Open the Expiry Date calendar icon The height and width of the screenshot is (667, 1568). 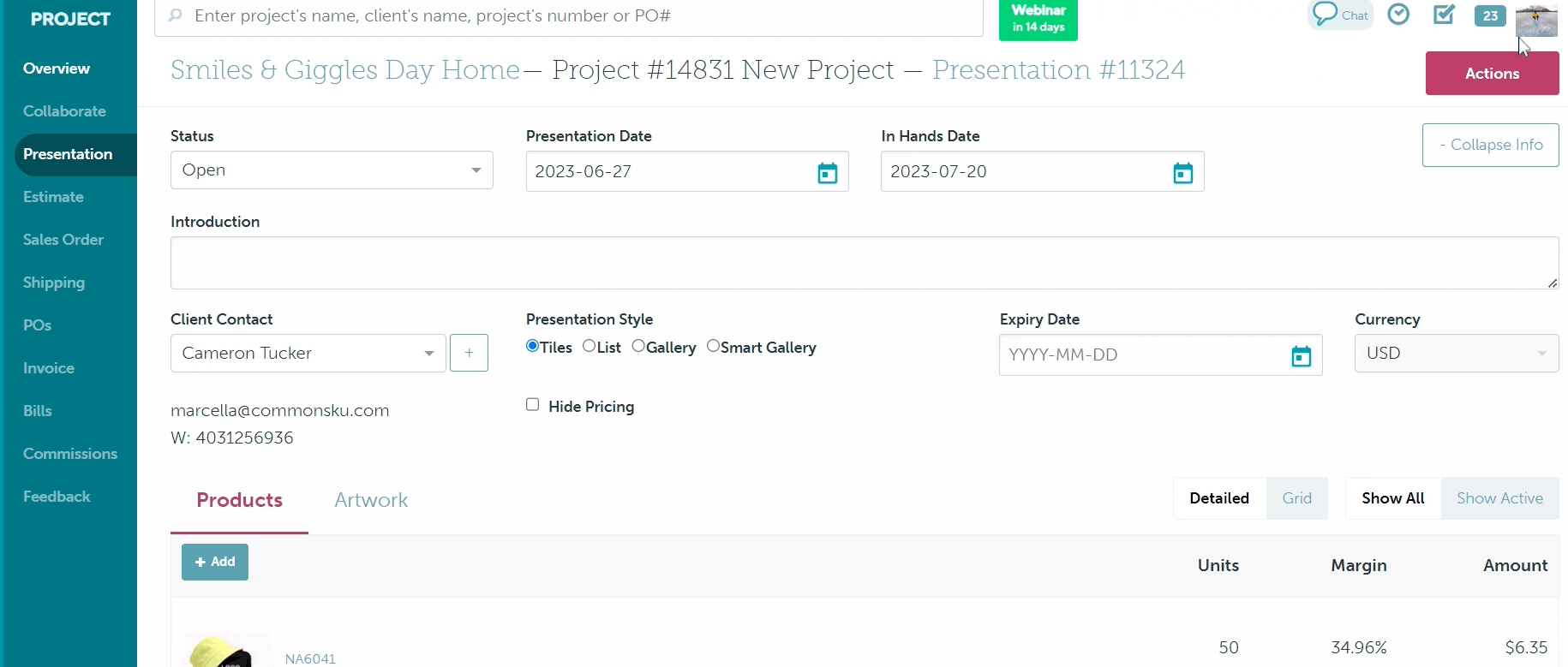pos(1301,356)
